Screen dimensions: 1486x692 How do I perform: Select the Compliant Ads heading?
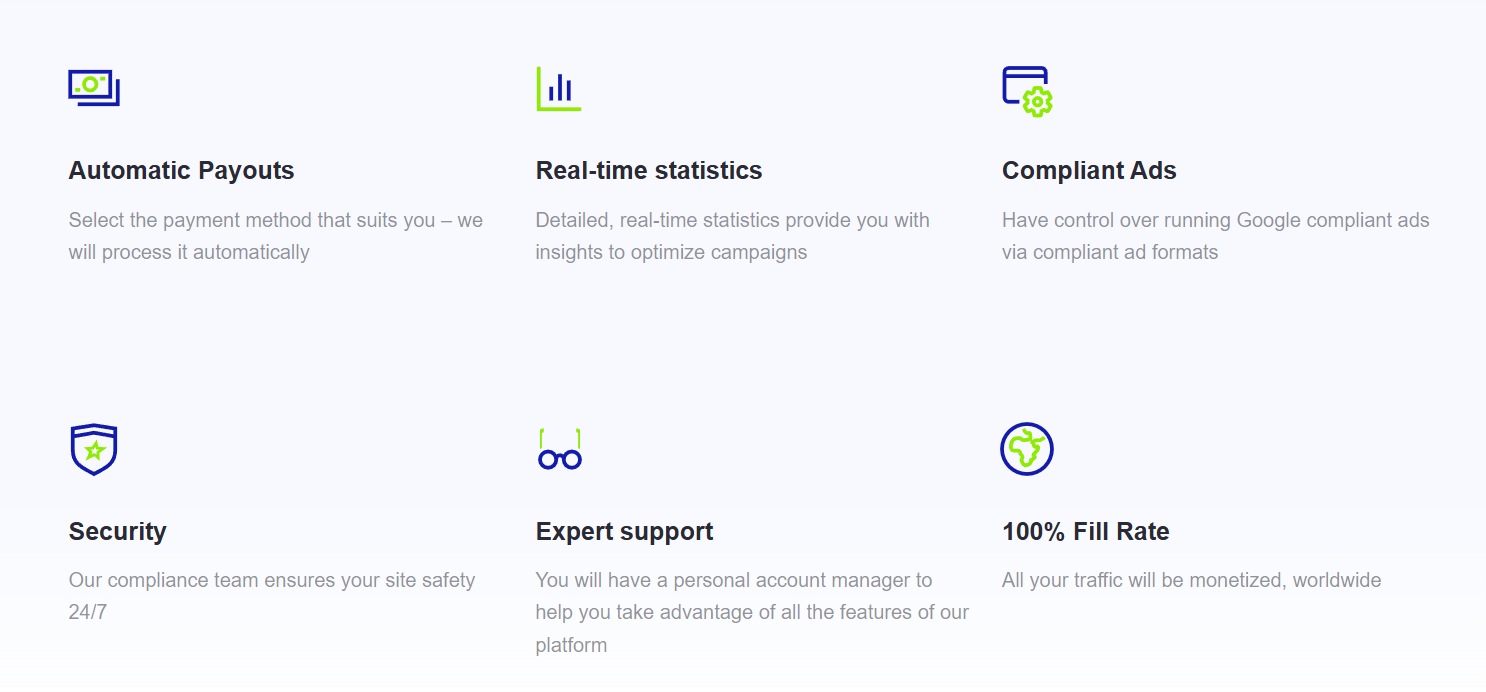point(1089,171)
